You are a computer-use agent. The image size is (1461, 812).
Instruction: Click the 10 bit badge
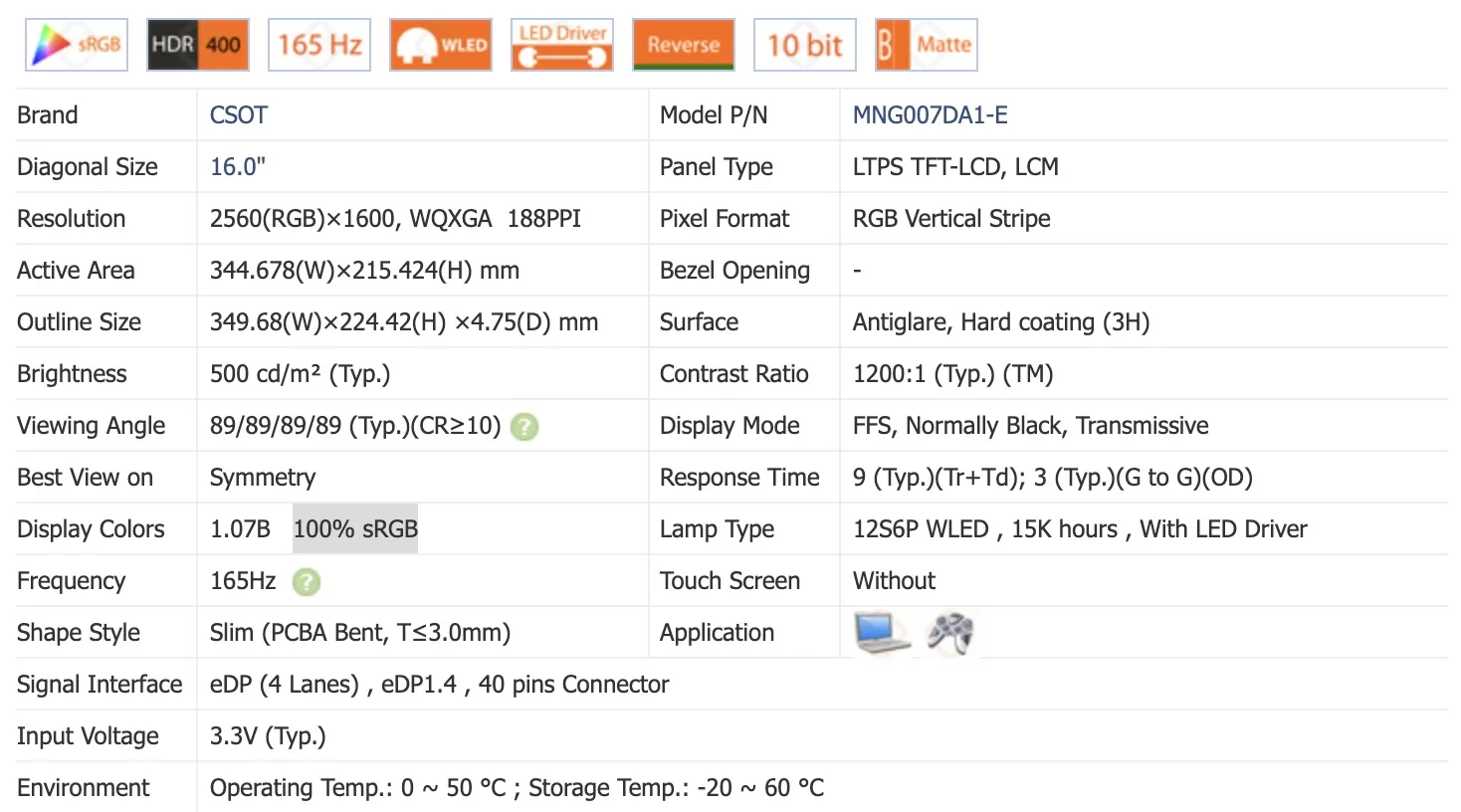pos(805,45)
